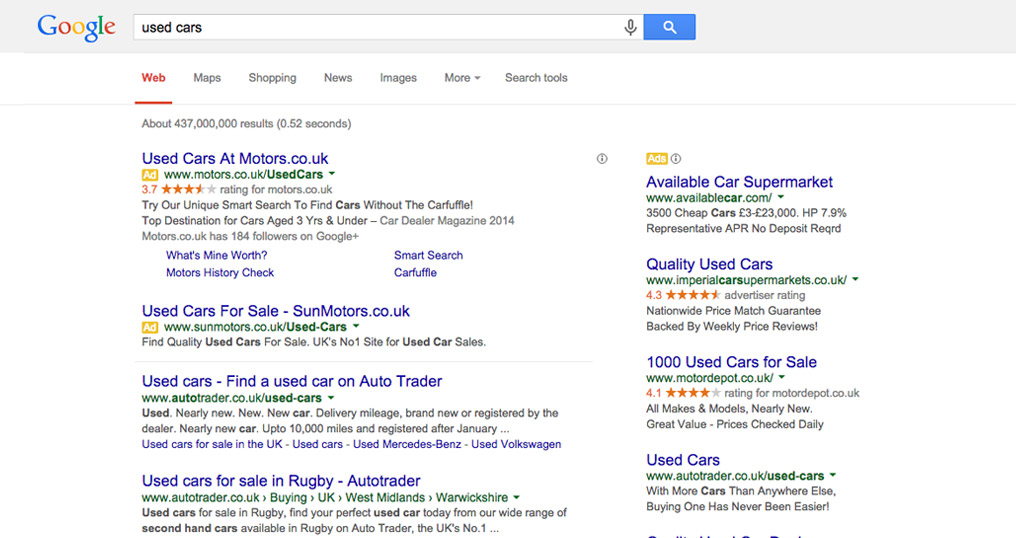Open info icon beside top ad block
1016x538 pixels.
pos(602,159)
